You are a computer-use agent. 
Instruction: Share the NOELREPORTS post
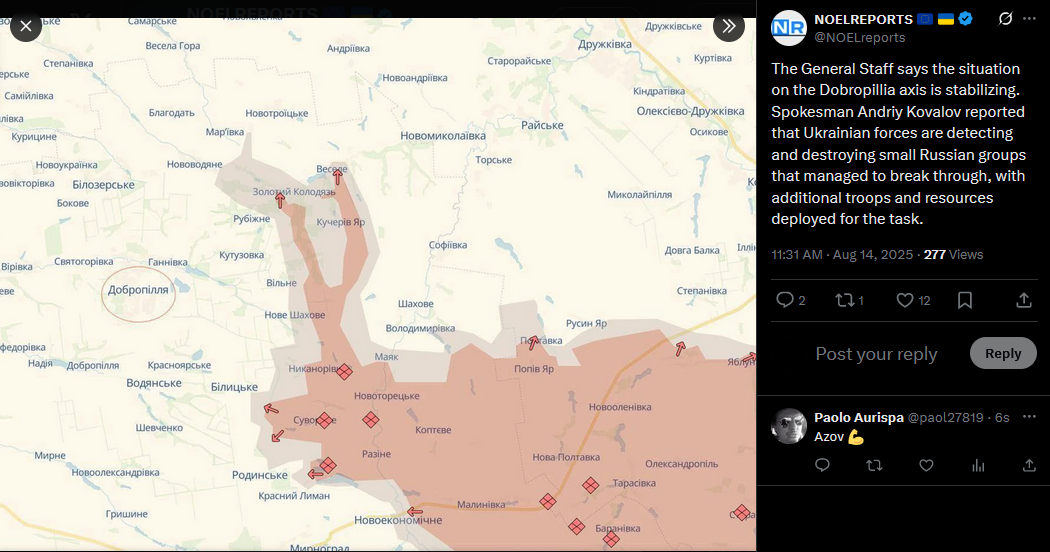click(1023, 299)
